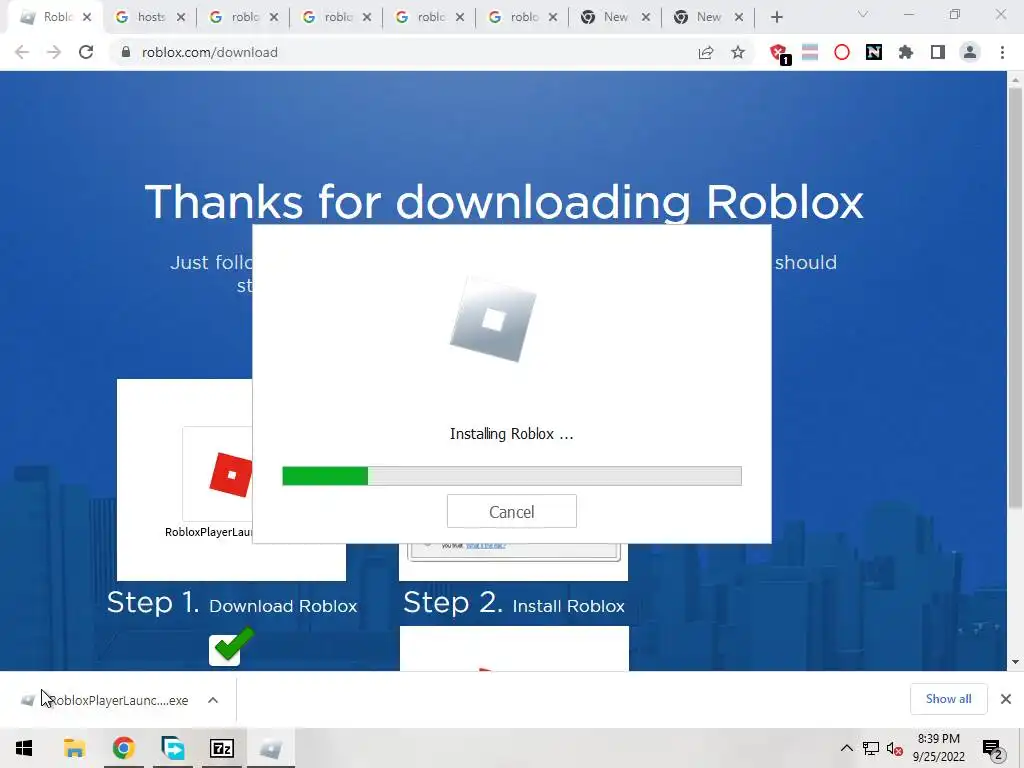Image resolution: width=1024 pixels, height=768 pixels.
Task: Open the red shield extension with badge
Action: point(779,53)
